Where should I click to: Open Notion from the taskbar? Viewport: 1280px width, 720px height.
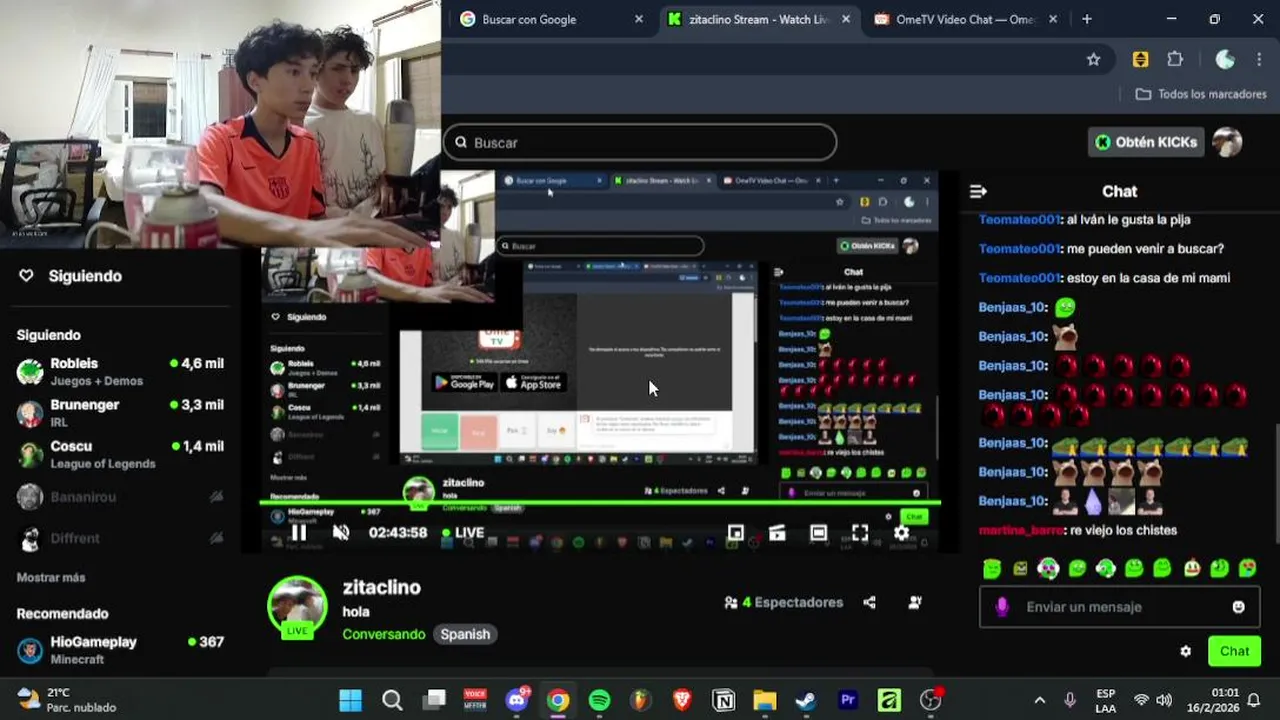[723, 700]
